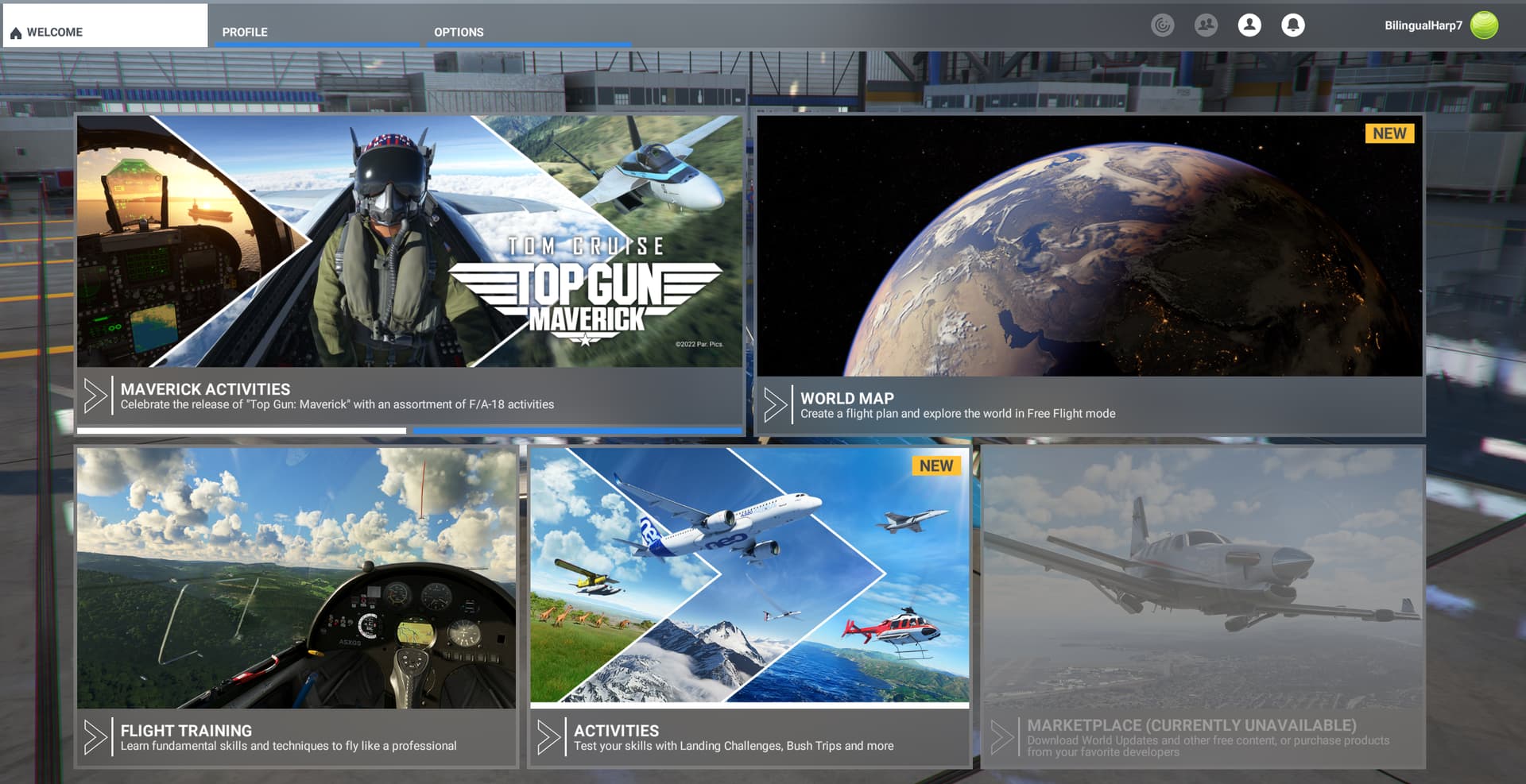Click the BilingualHarp7 username
The height and width of the screenshot is (784, 1526).
click(x=1423, y=25)
